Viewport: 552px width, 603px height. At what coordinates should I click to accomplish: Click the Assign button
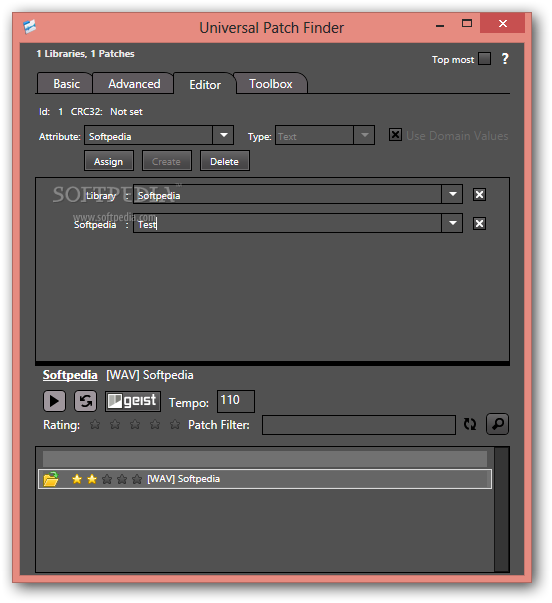[x=109, y=161]
